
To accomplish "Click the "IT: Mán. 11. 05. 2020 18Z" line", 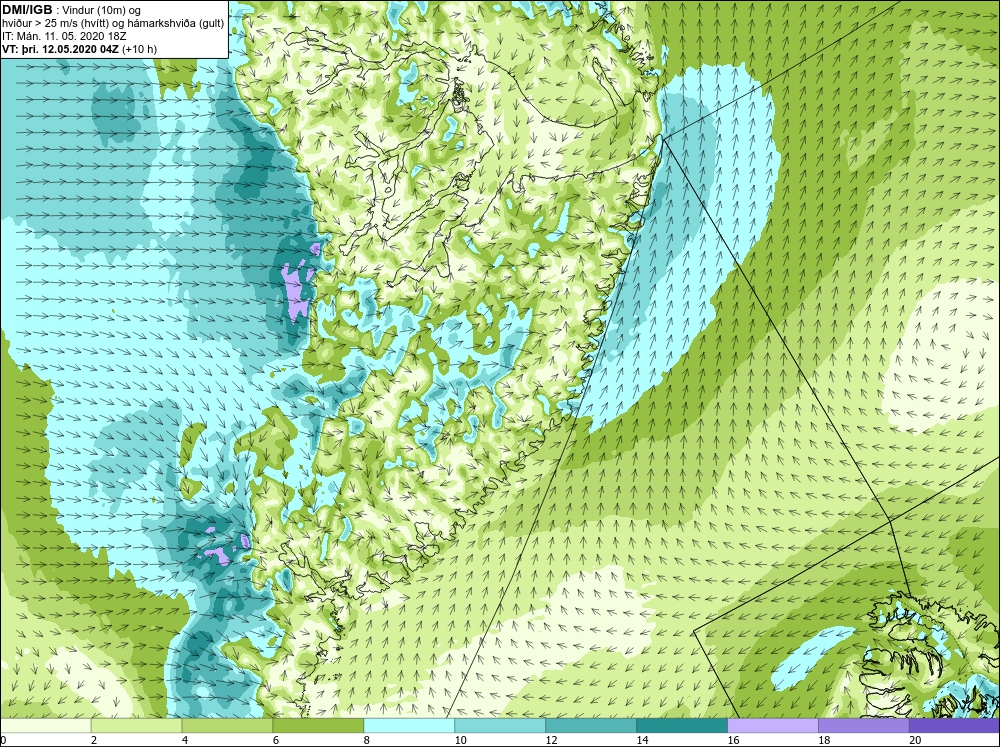I will (64, 36).
